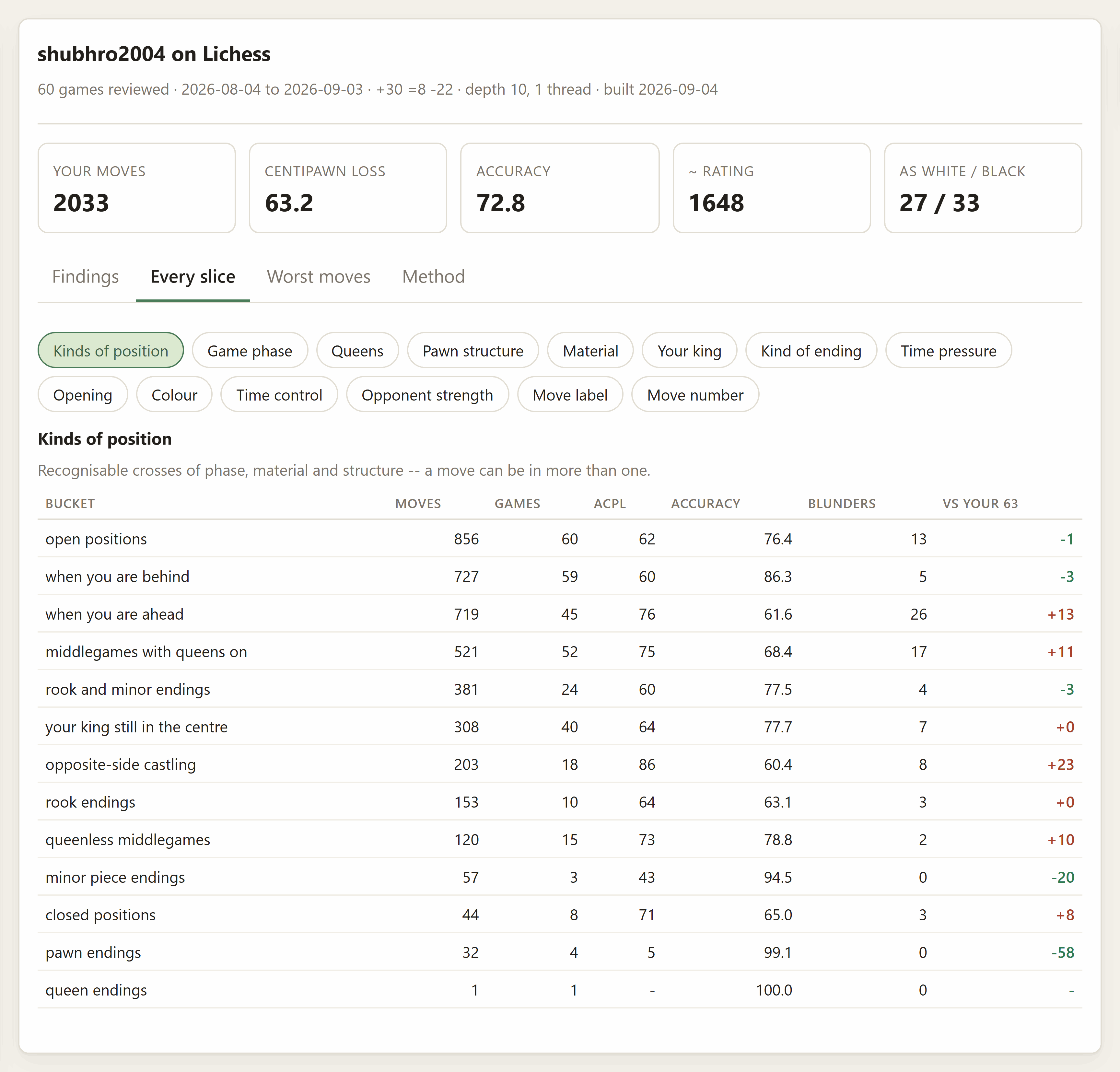
Task: View the Your king slice
Action: point(689,350)
